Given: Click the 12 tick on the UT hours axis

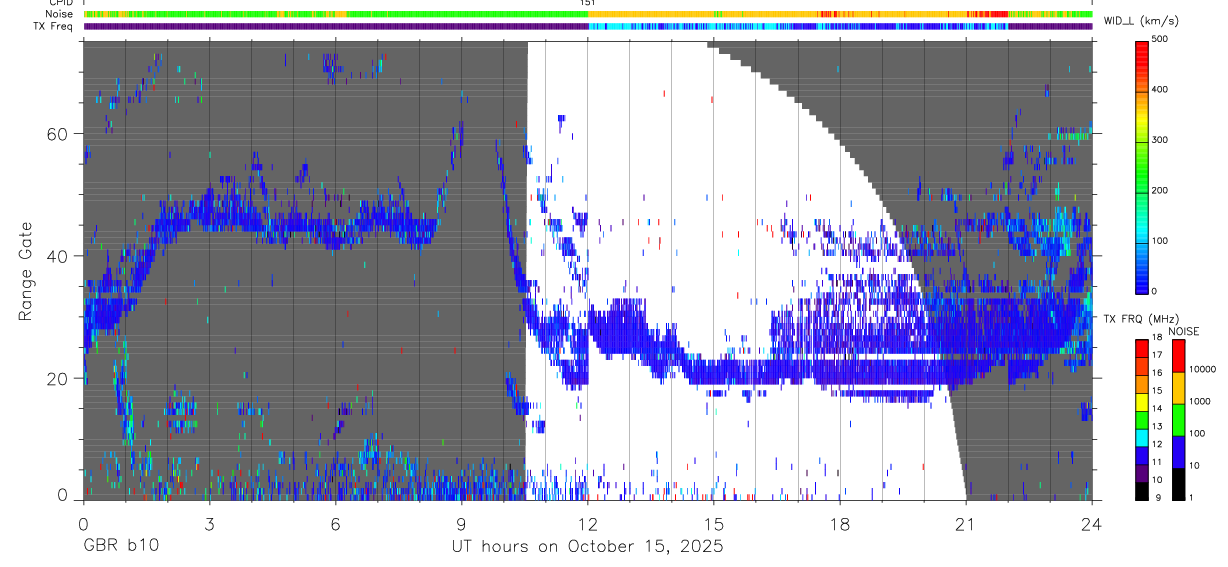Looking at the screenshot, I should pos(587,522).
